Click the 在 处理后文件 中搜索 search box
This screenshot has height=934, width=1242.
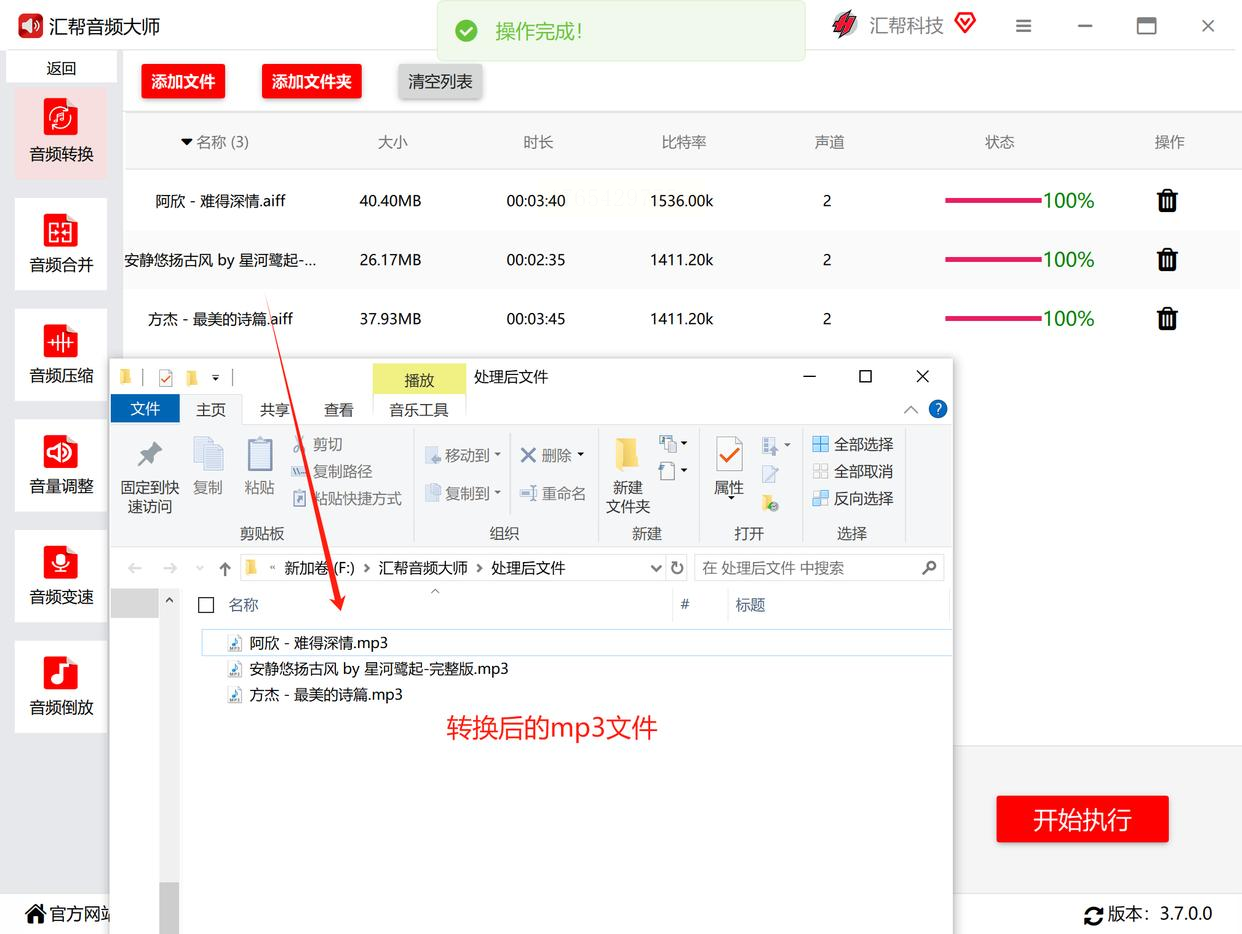819,568
